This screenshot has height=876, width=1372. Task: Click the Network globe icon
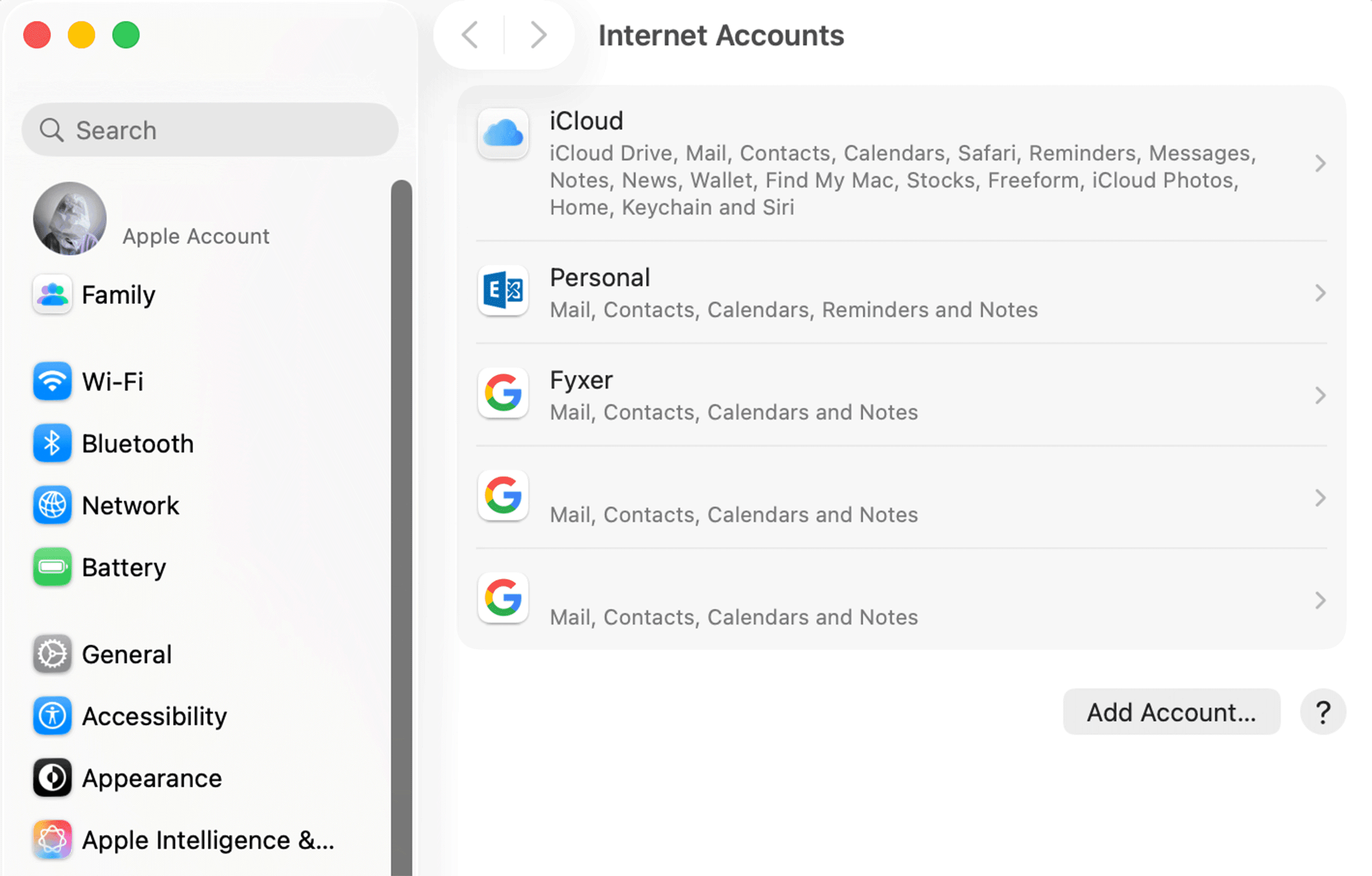click(x=53, y=505)
